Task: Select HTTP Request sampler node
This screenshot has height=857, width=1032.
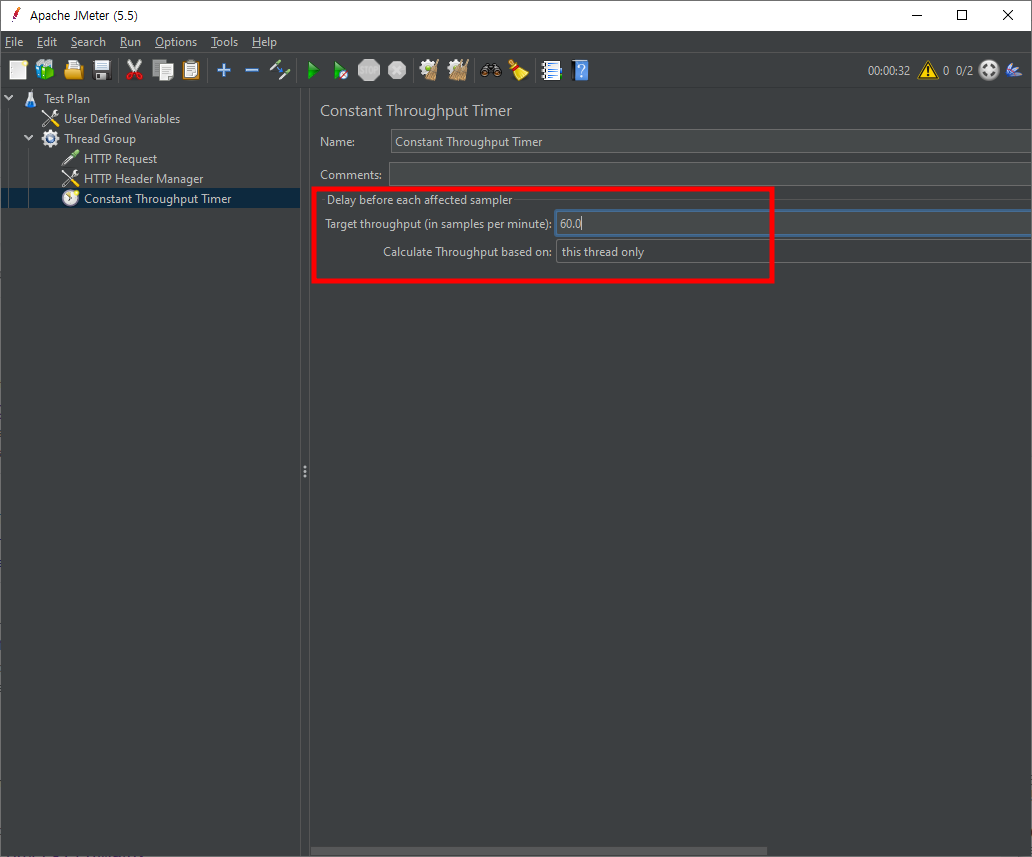Action: [x=120, y=159]
